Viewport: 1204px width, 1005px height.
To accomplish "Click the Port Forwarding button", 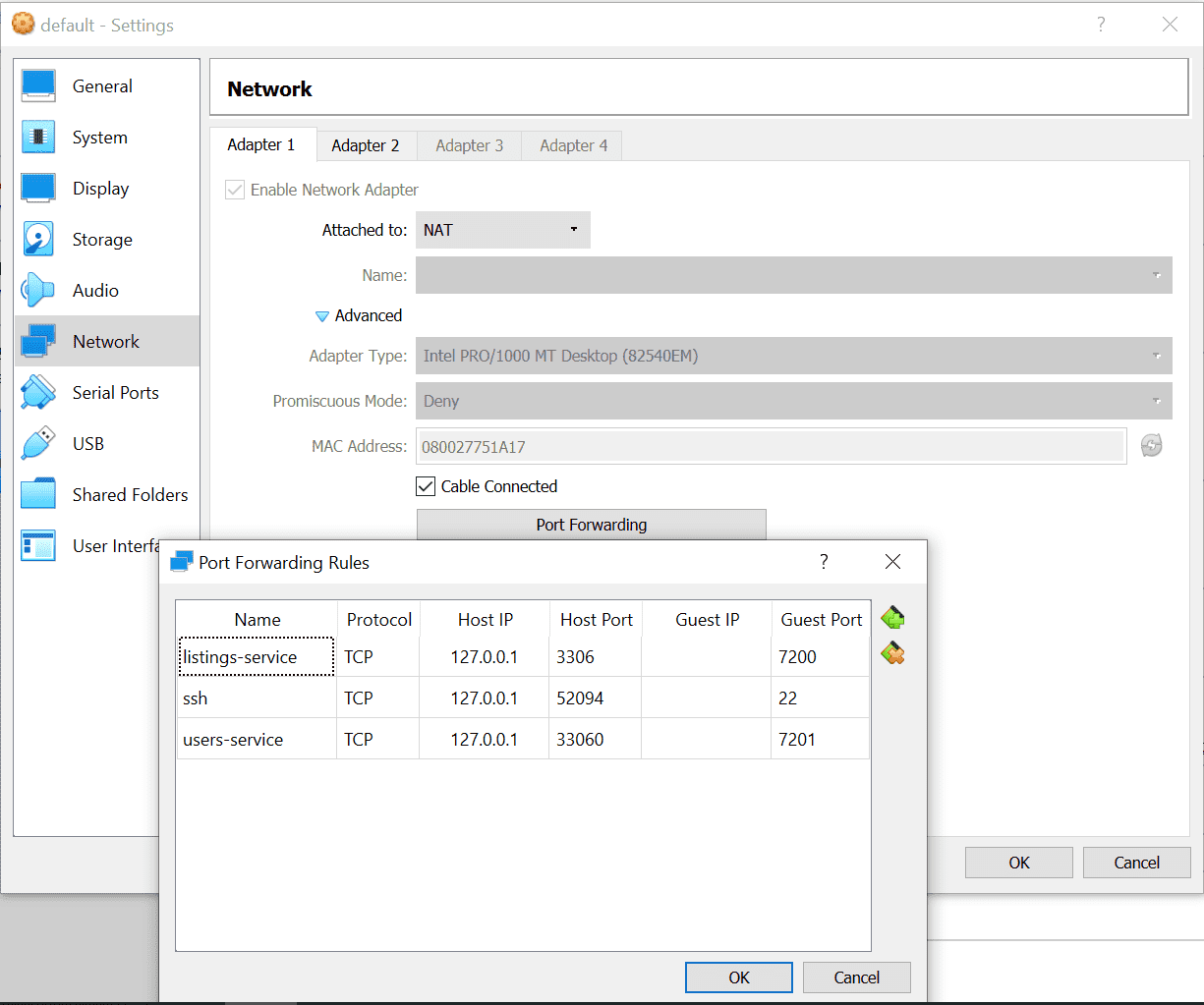I will point(592,525).
